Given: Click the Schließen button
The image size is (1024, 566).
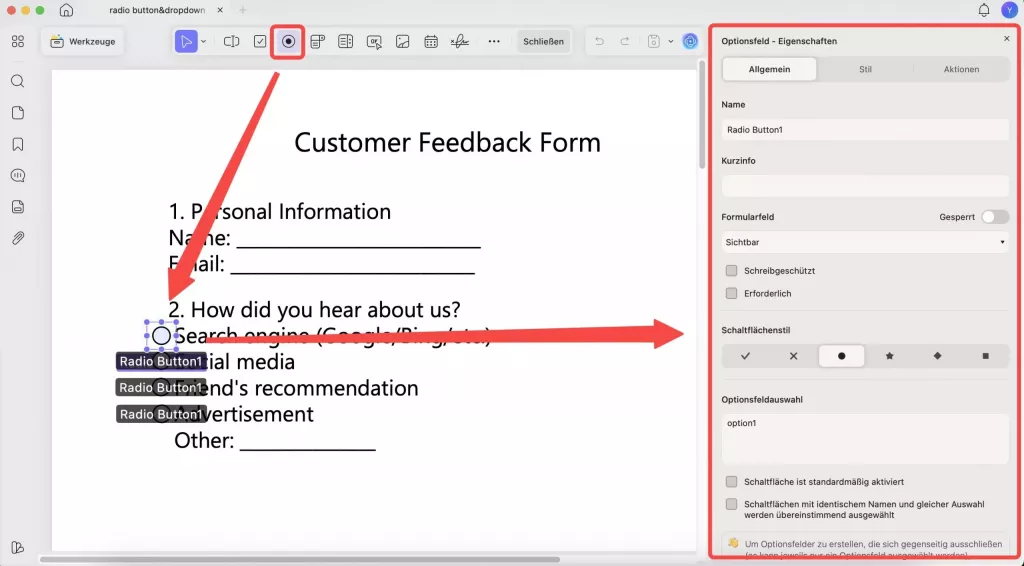Looking at the screenshot, I should click(x=543, y=41).
